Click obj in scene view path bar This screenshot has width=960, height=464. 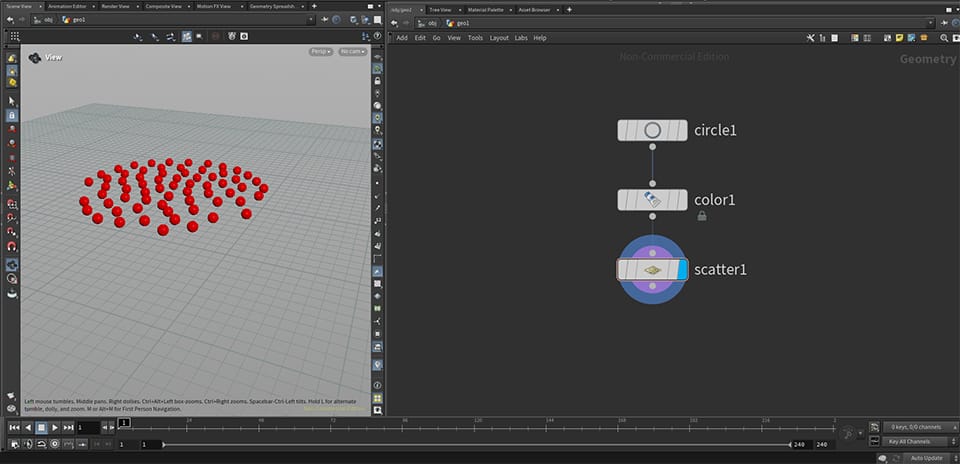click(x=45, y=20)
